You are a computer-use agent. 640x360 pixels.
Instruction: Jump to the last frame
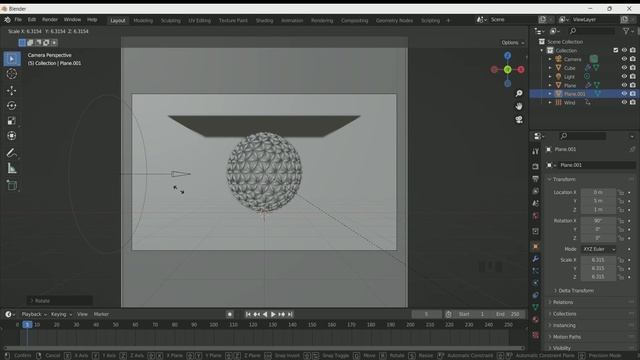[x=290, y=314]
